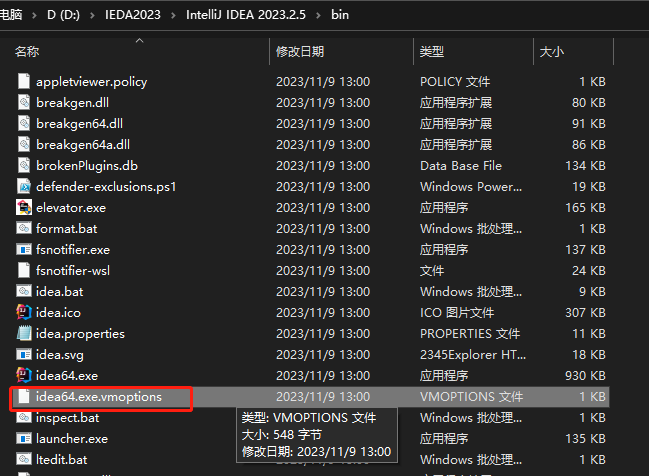The image size is (649, 476).
Task: Click the 2345Explorer HT... type cell
Action: (x=473, y=355)
